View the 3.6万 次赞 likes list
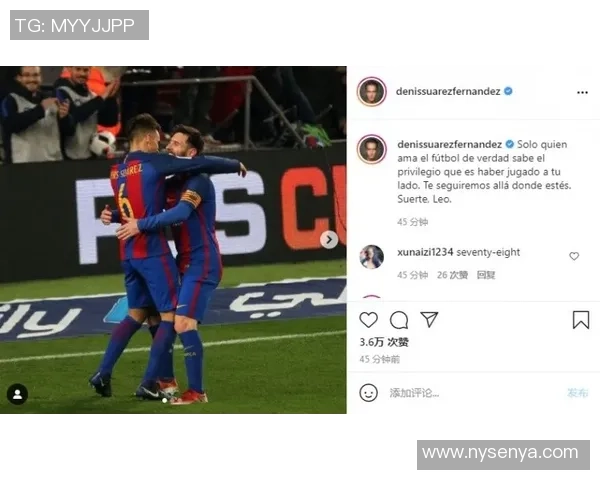The width and height of the screenshot is (600, 480). coord(384,342)
